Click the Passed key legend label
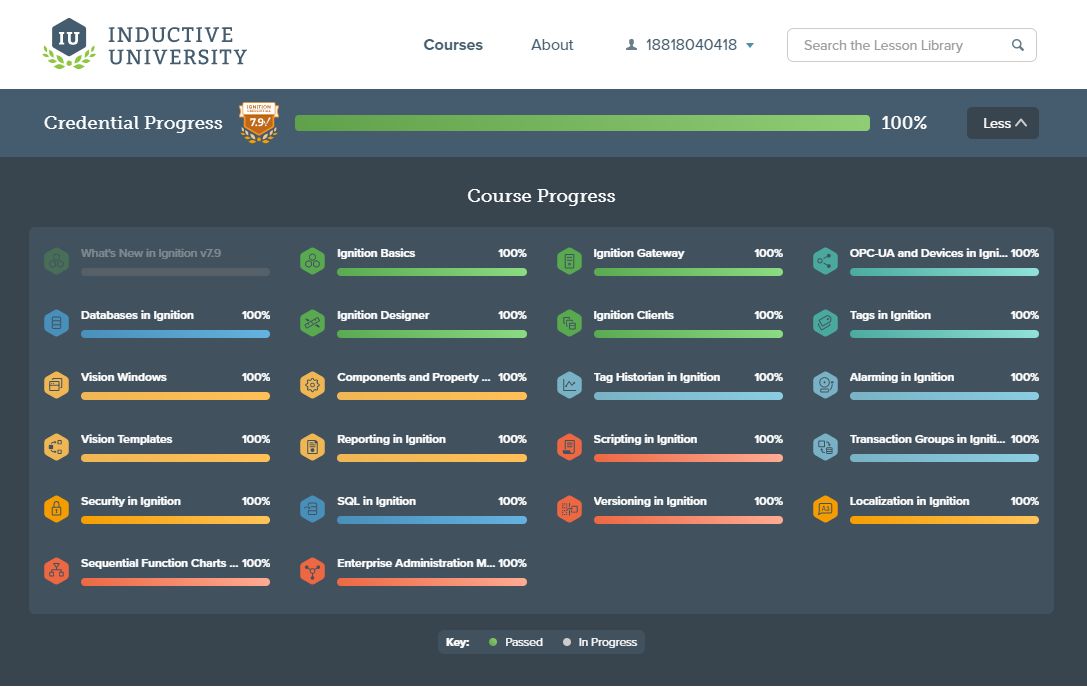This screenshot has height=687, width=1087. [x=523, y=642]
